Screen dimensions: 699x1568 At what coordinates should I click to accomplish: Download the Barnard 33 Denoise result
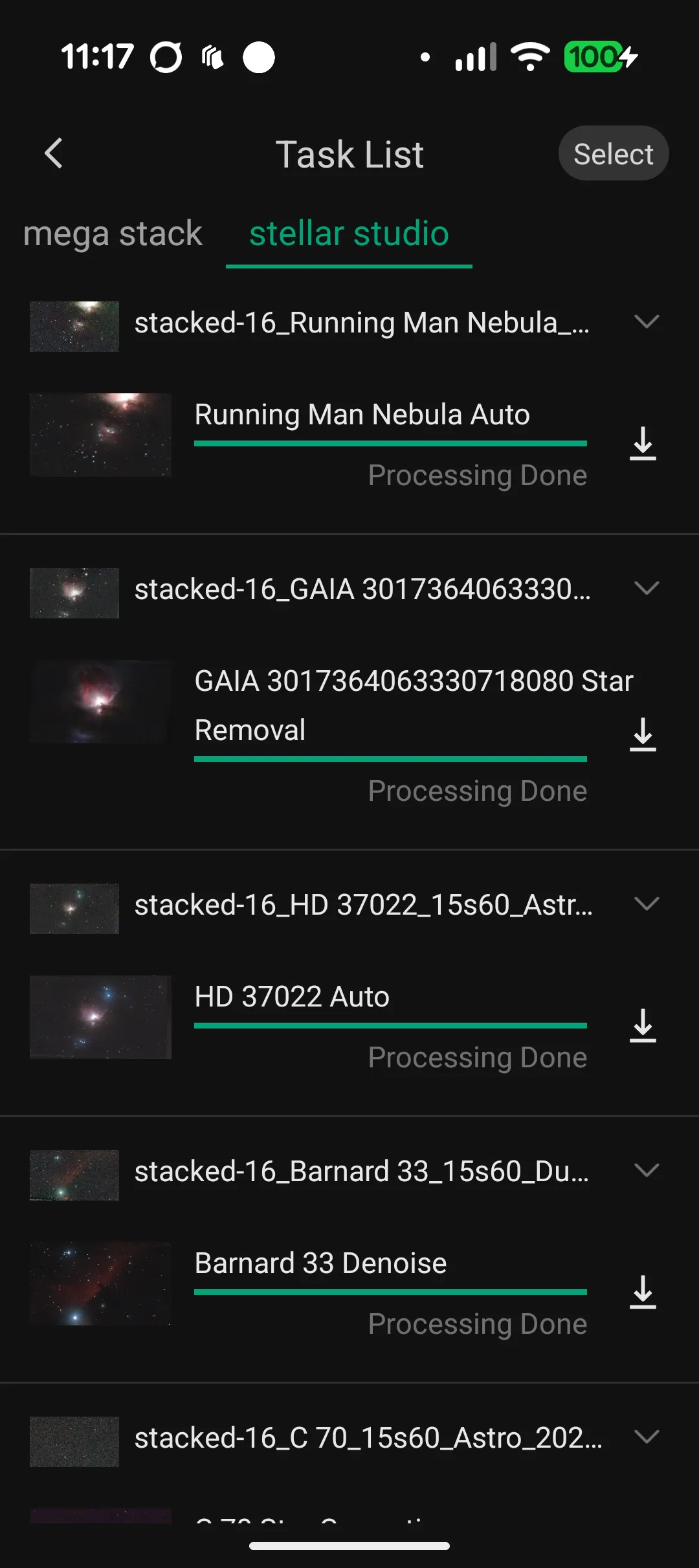click(643, 1292)
